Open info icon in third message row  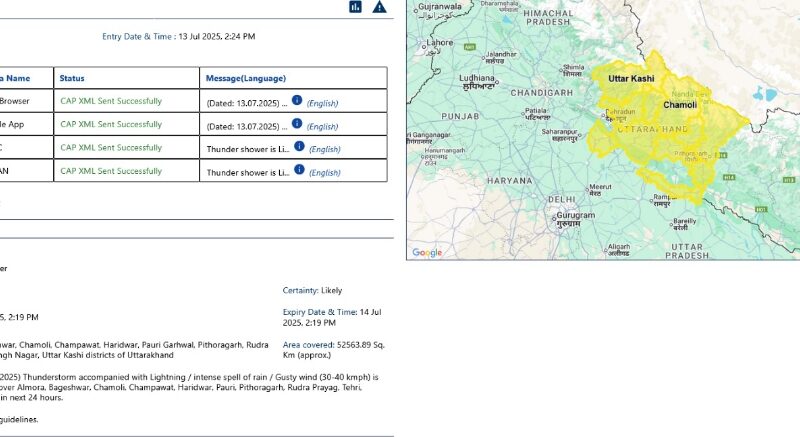coord(299,148)
